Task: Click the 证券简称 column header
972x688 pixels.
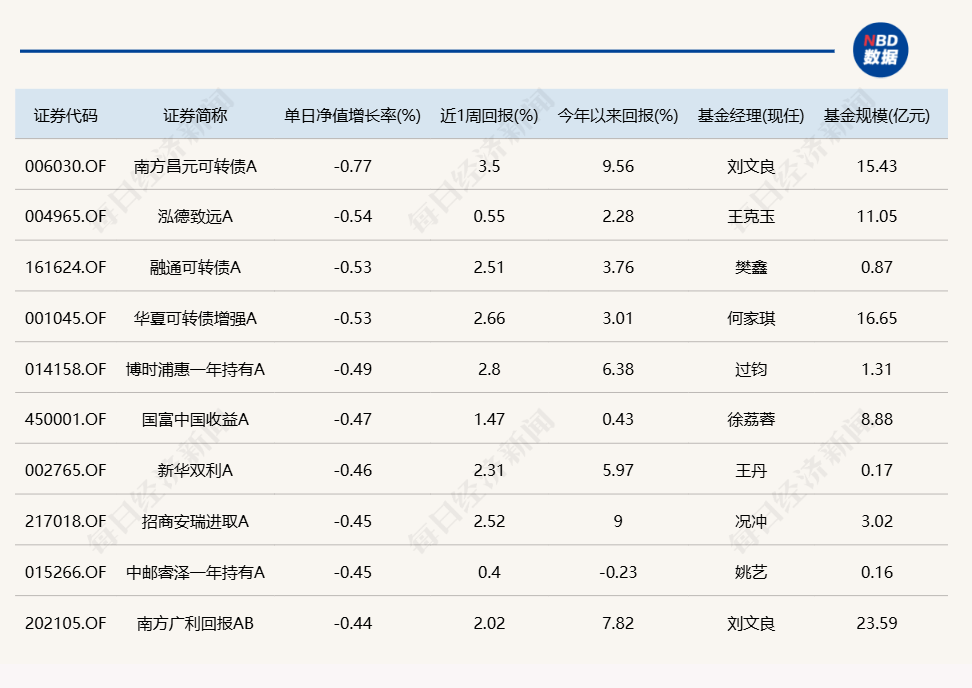Action: tap(195, 115)
